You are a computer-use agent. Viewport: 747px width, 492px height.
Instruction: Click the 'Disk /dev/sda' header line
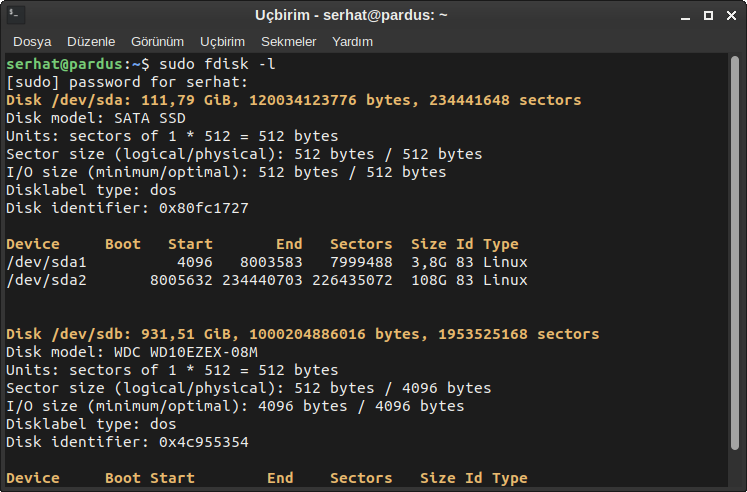point(293,100)
